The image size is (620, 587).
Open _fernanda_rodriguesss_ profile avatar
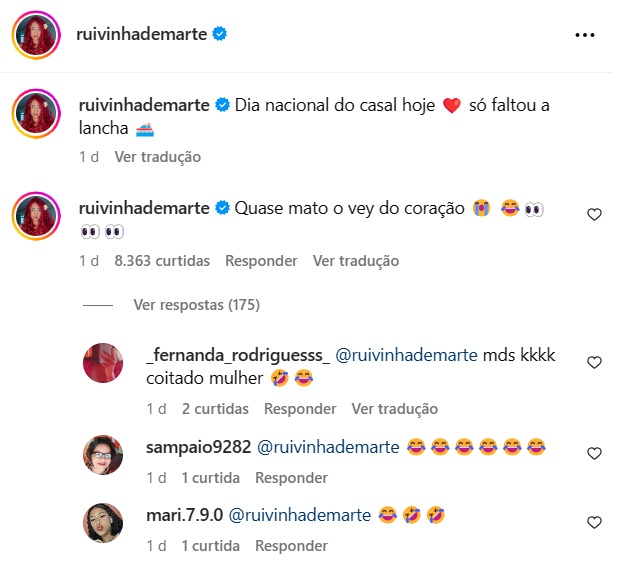(x=103, y=363)
